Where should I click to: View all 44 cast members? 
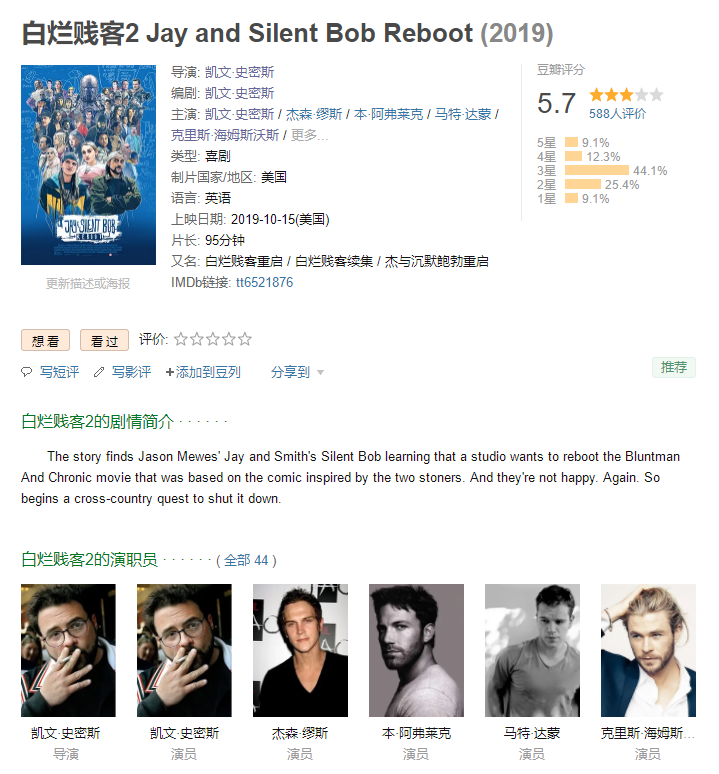tap(246, 560)
